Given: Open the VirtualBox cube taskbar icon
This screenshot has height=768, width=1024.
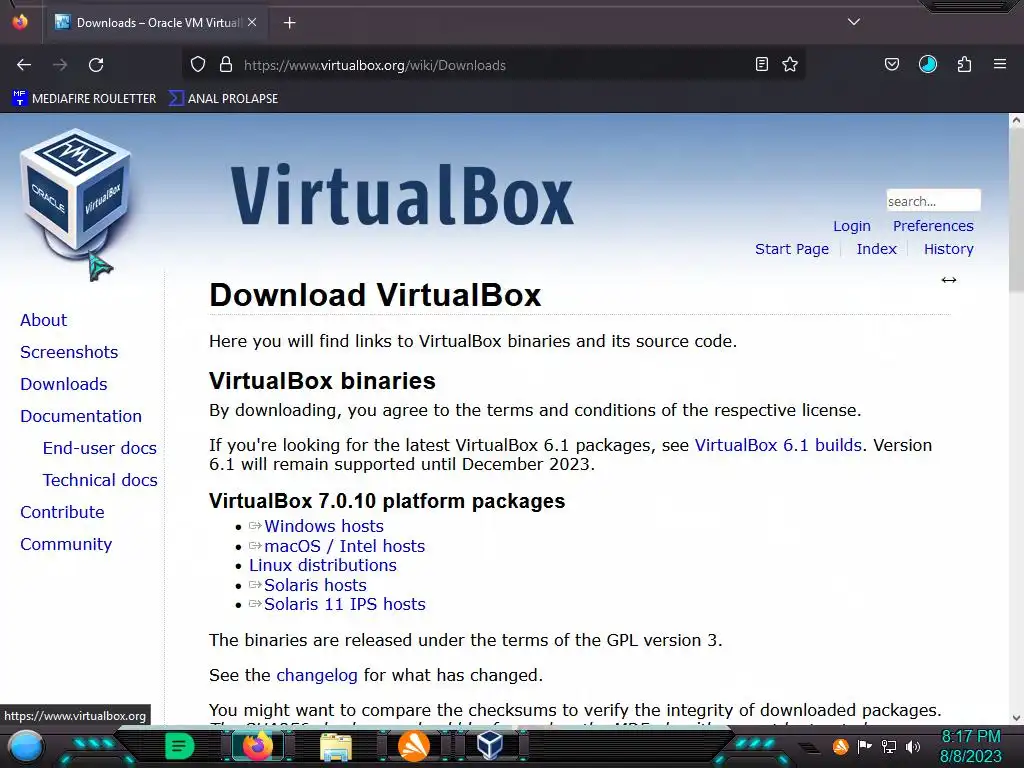Looking at the screenshot, I should 490,744.
